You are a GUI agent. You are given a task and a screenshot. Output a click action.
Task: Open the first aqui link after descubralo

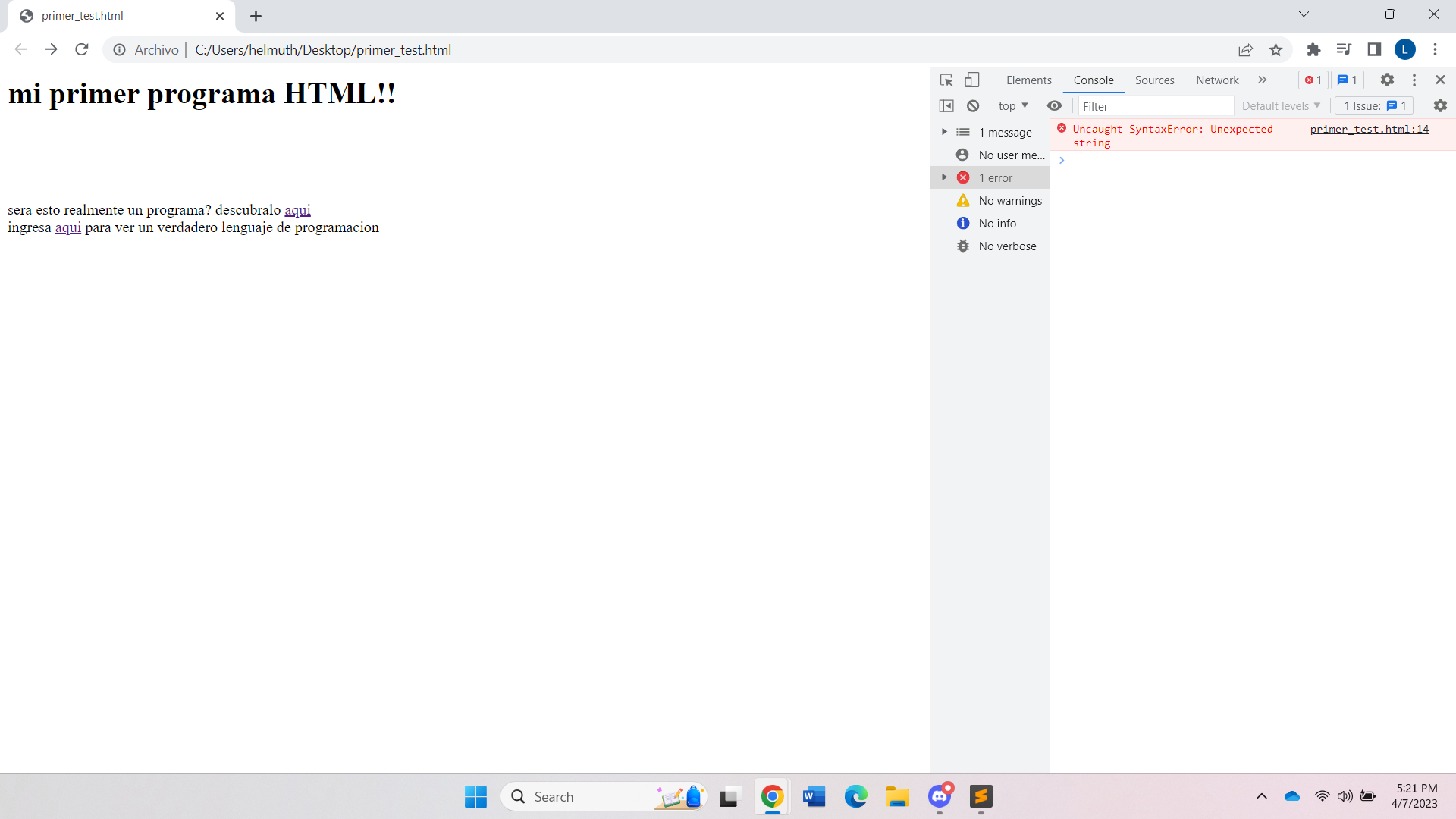coord(297,210)
